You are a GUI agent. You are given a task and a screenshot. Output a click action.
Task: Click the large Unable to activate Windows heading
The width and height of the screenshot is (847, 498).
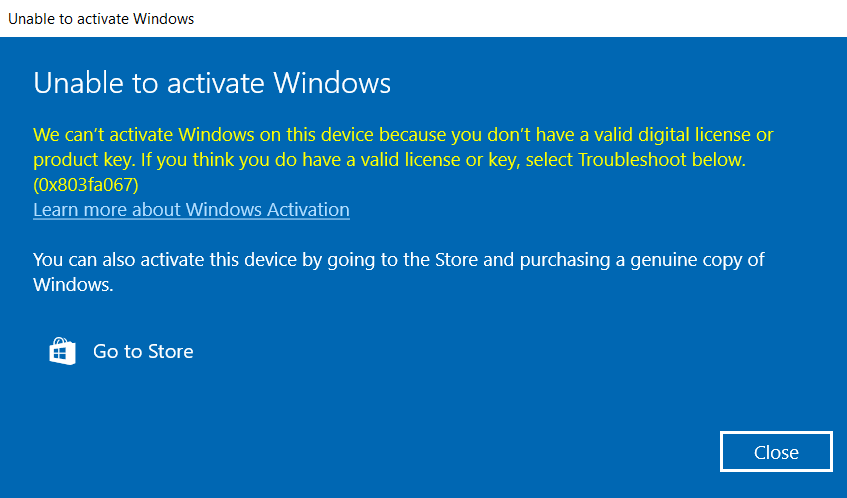click(x=212, y=83)
